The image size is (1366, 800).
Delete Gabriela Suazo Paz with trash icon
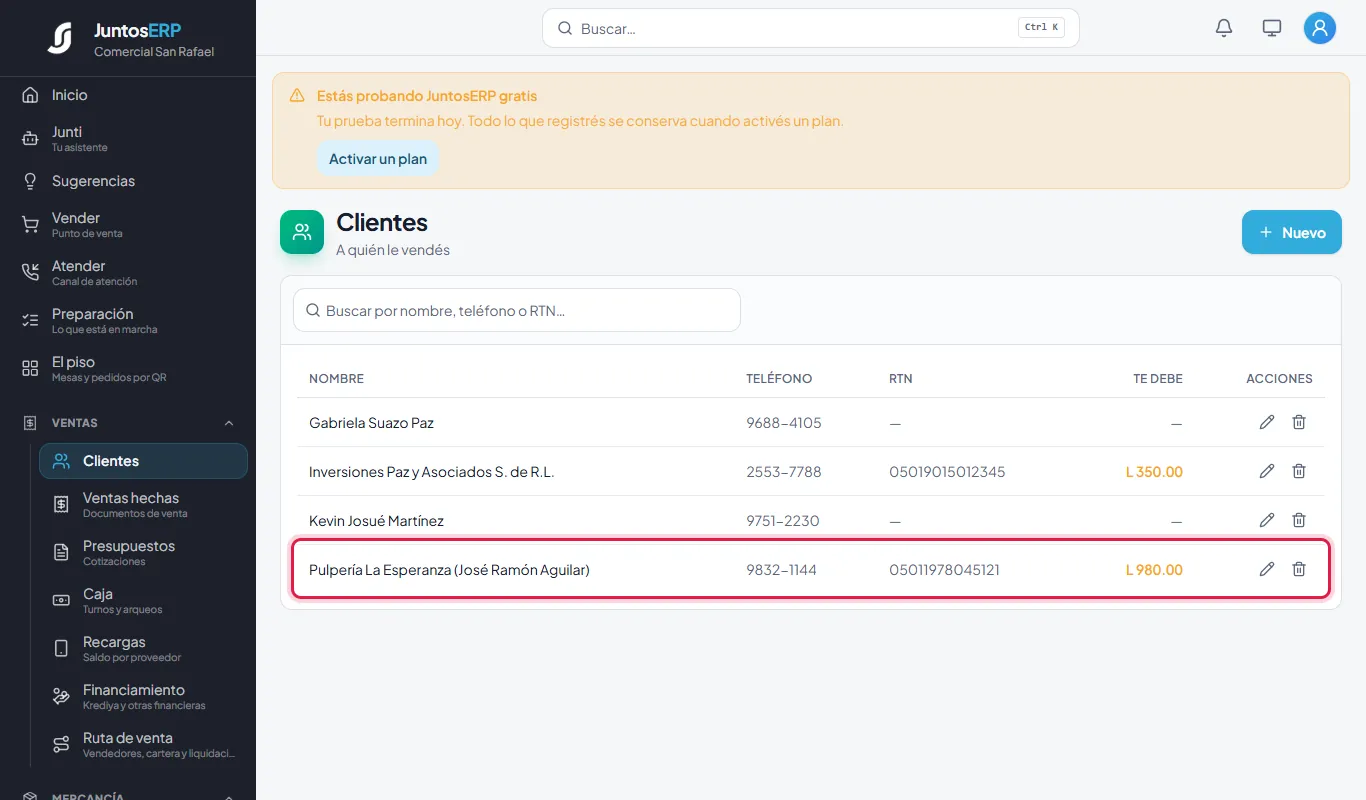[1299, 422]
